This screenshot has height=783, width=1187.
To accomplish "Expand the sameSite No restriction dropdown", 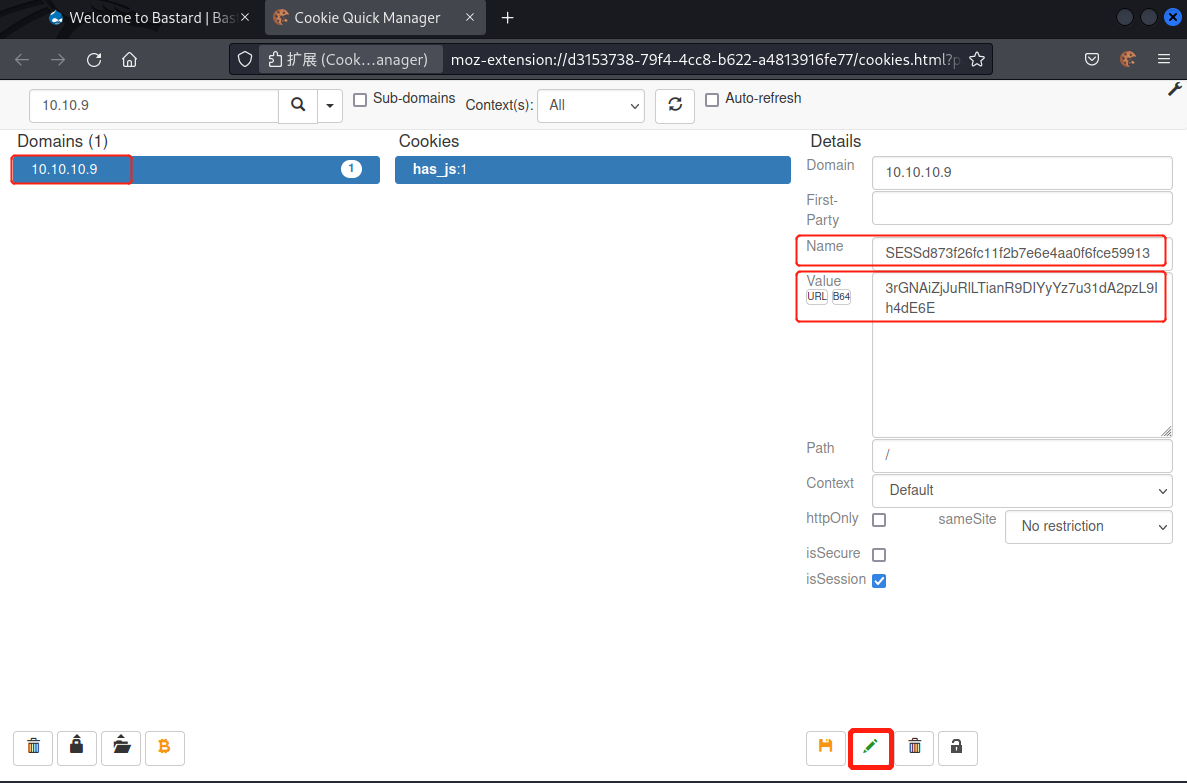I will pyautogui.click(x=1088, y=526).
